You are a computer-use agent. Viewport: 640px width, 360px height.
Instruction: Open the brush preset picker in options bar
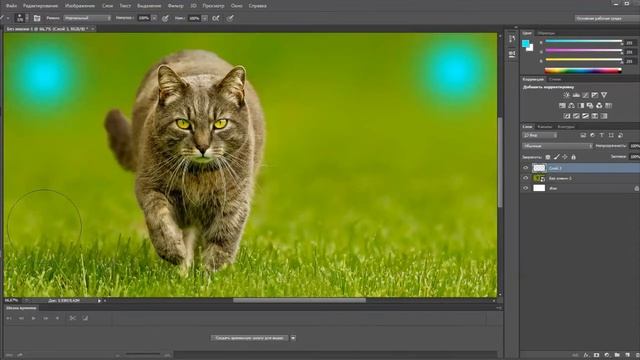[x=21, y=18]
